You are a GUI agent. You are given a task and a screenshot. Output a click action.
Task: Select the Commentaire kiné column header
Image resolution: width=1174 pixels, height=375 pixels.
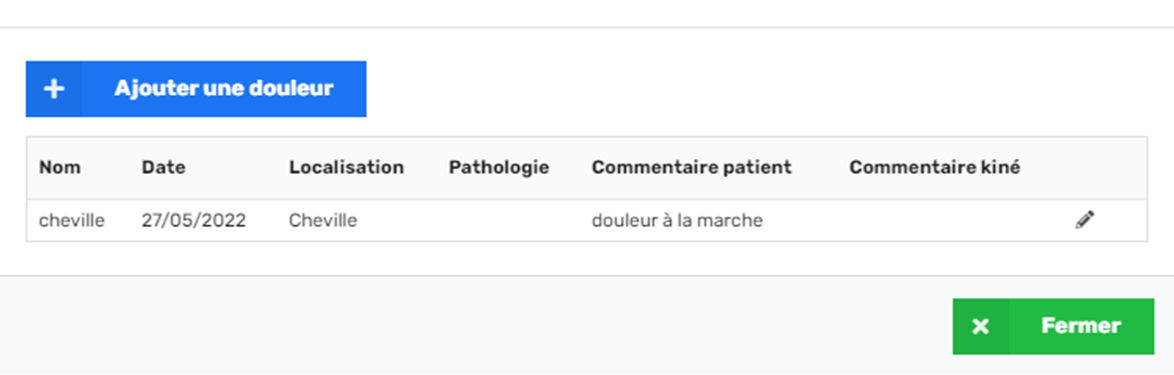tap(934, 168)
